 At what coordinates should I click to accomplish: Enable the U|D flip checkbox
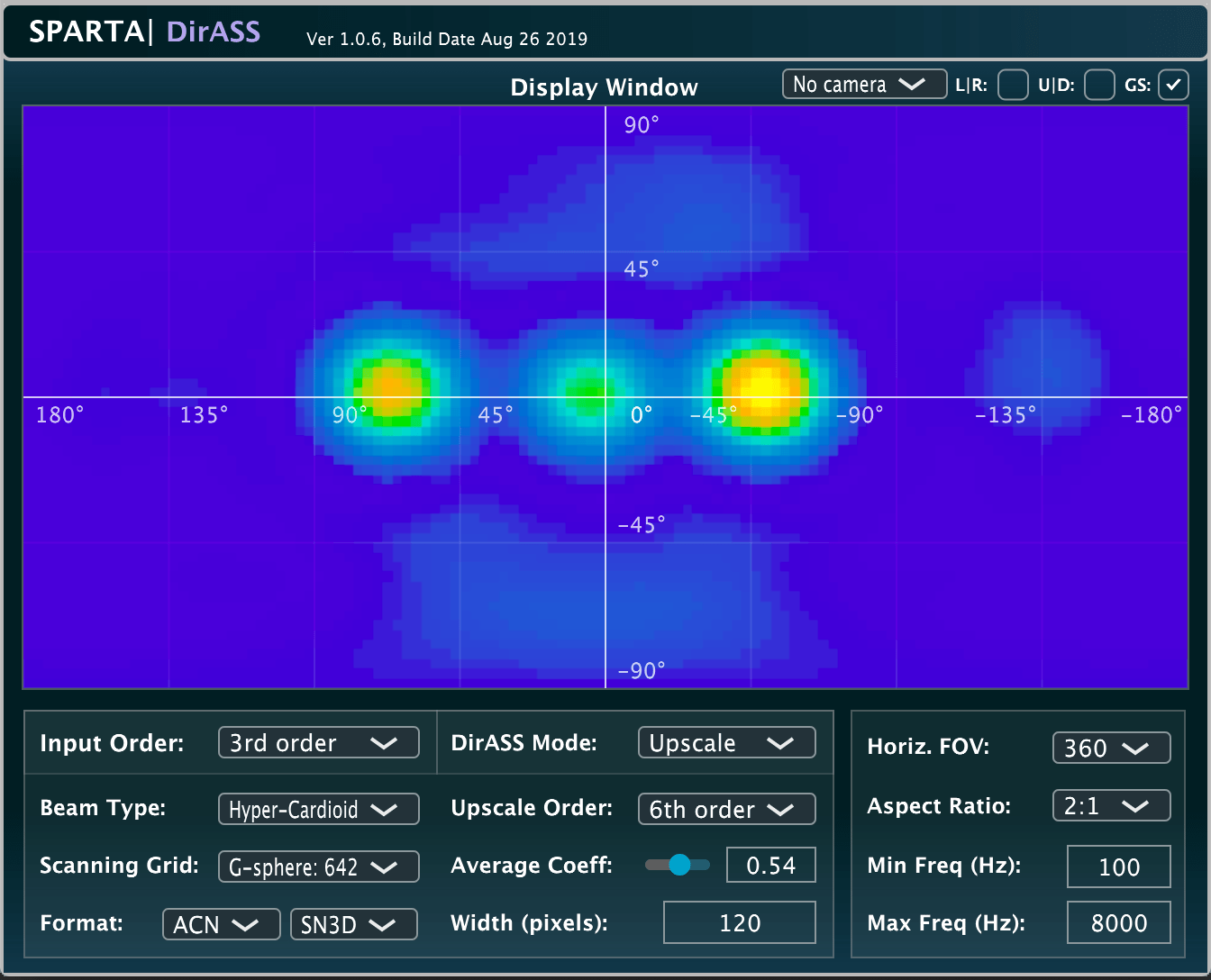[1098, 86]
